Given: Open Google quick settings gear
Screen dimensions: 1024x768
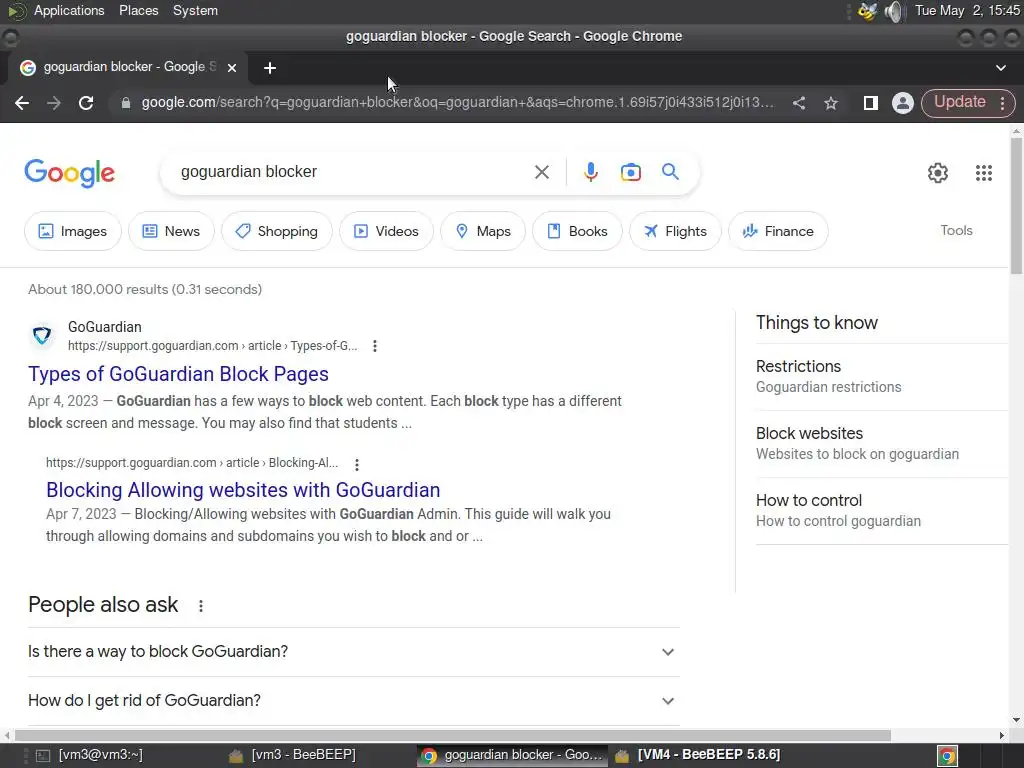Looking at the screenshot, I should [x=938, y=173].
